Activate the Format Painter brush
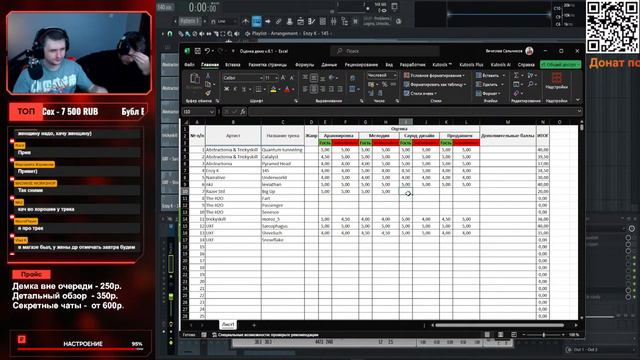Image resolution: width=640 pixels, height=360 pixels. point(208,93)
